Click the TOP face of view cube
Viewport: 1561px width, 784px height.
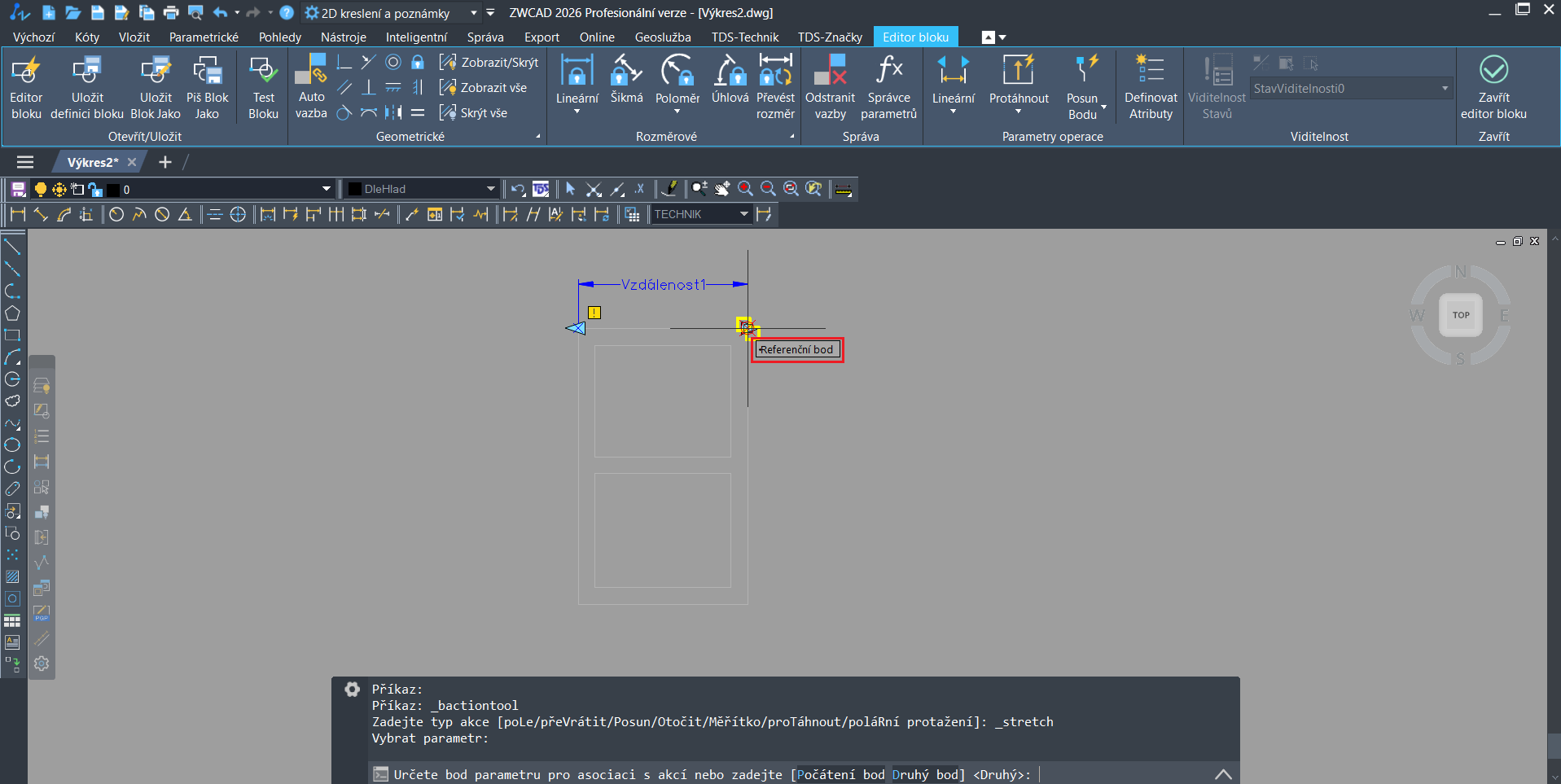[1460, 315]
